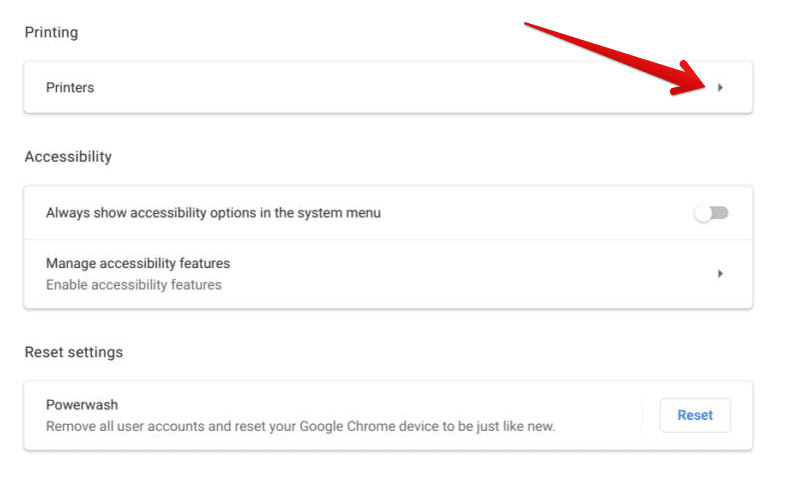Click the Remove all user accounts description

[x=301, y=426]
